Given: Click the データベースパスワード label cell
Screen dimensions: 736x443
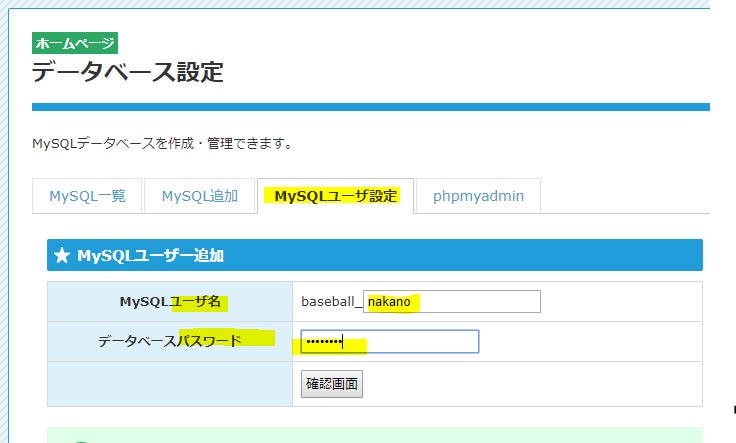Looking at the screenshot, I should [170, 341].
